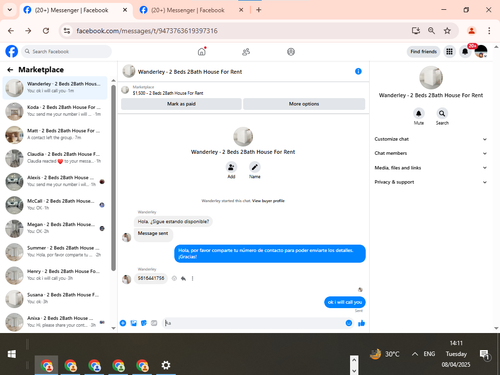Open Settings gear in the taskbar

pos(166,365)
